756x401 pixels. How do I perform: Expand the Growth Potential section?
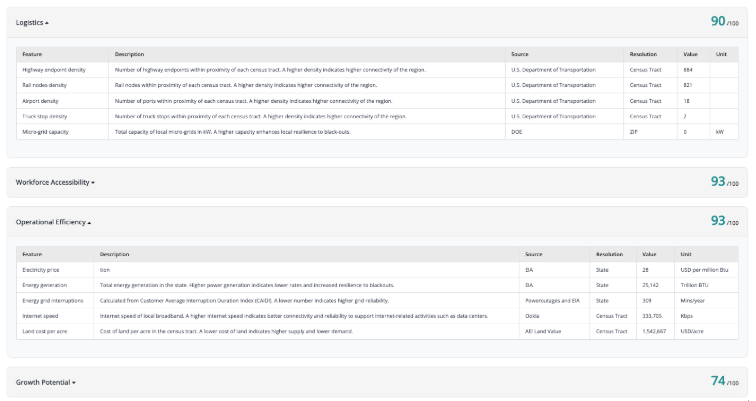[x=46, y=382]
